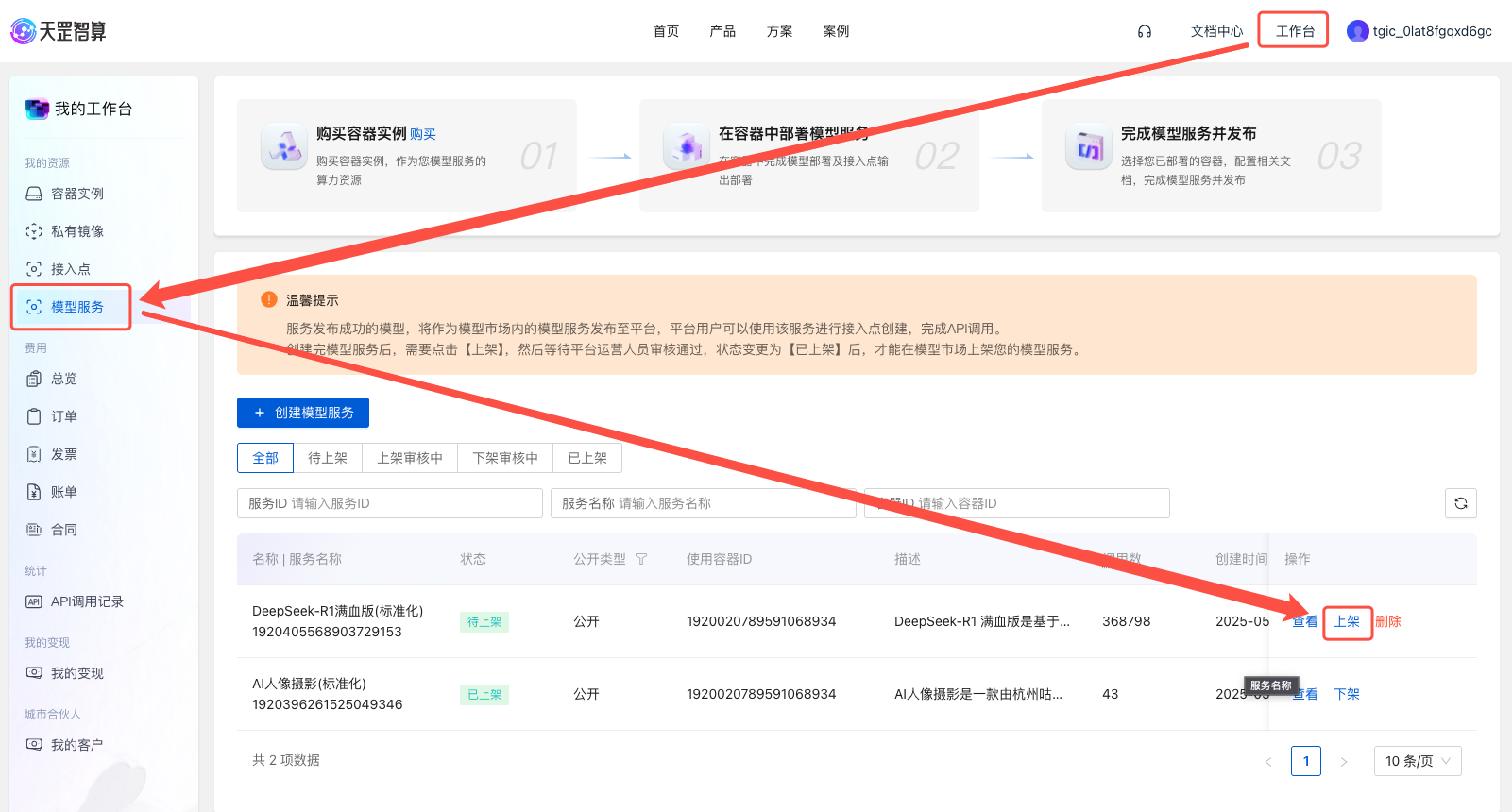The image size is (1512, 812).
Task: Go to previous page arrow
Action: tap(1268, 761)
